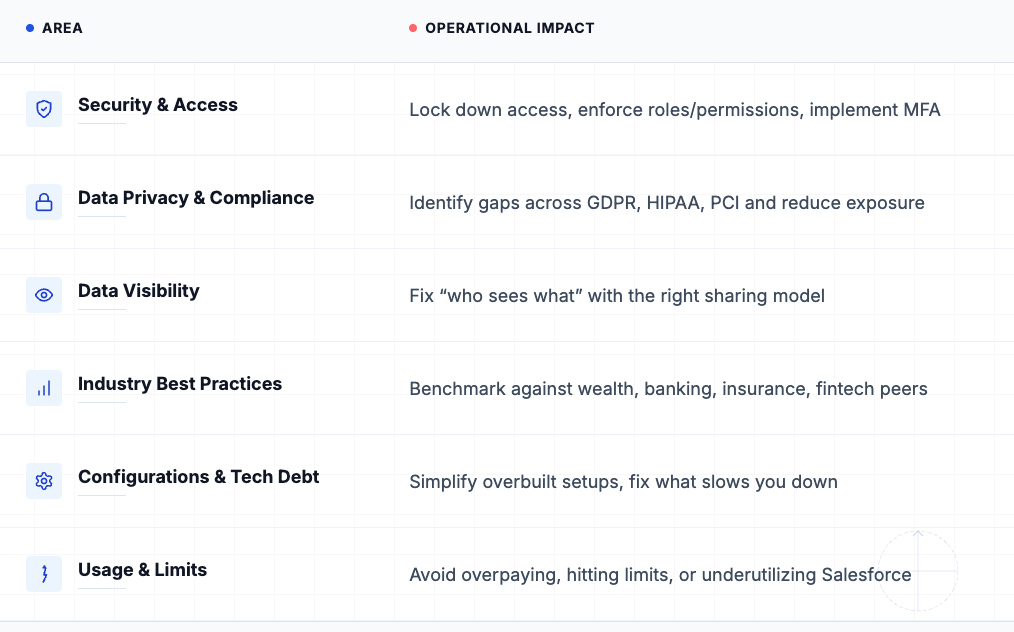The width and height of the screenshot is (1014, 632).
Task: Click the Security & Access row label
Action: point(157,105)
